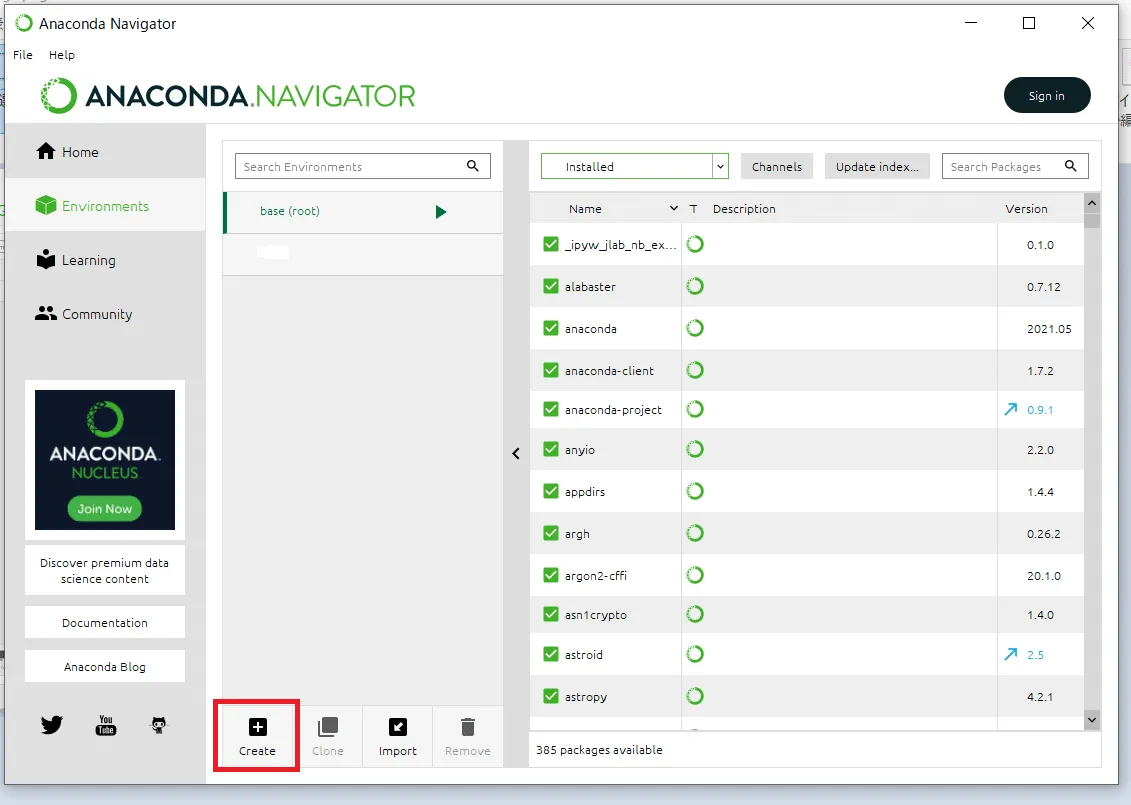This screenshot has width=1131, height=805.
Task: Select the Environments tab
Action: pos(105,206)
